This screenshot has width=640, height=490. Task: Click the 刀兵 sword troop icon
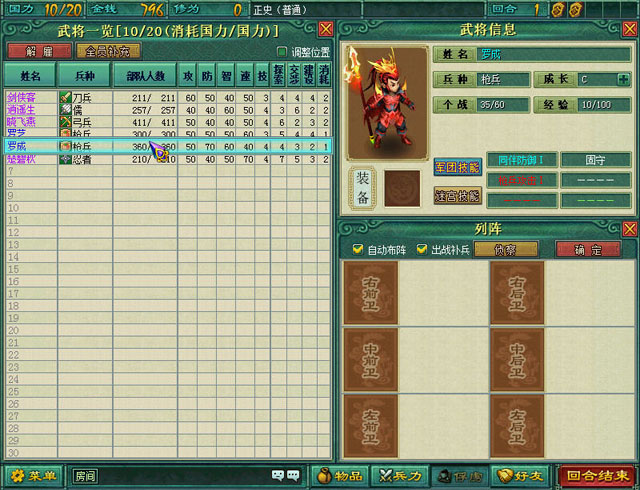pos(65,98)
